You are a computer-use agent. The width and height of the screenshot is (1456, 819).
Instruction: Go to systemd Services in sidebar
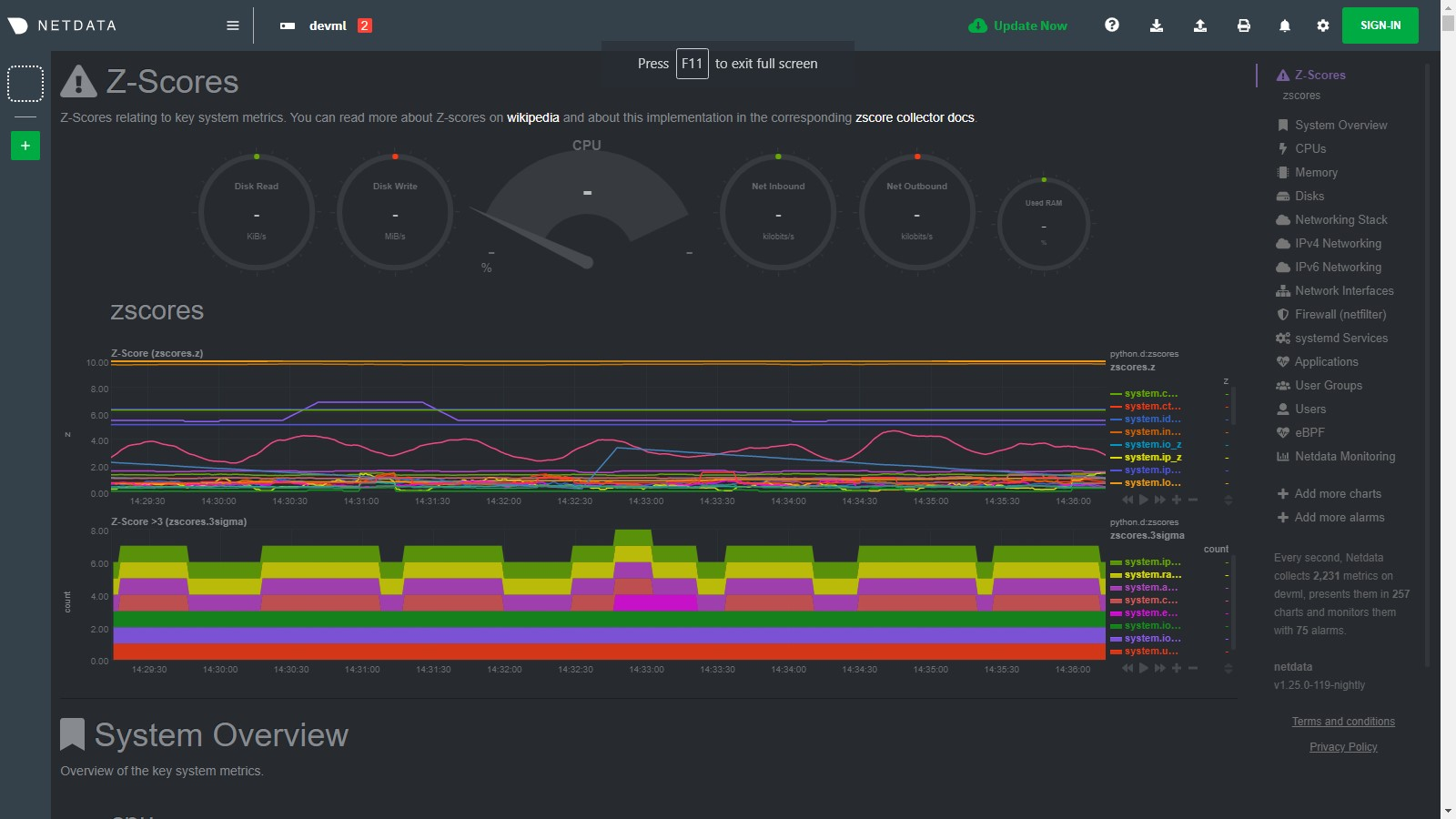[1332, 339]
